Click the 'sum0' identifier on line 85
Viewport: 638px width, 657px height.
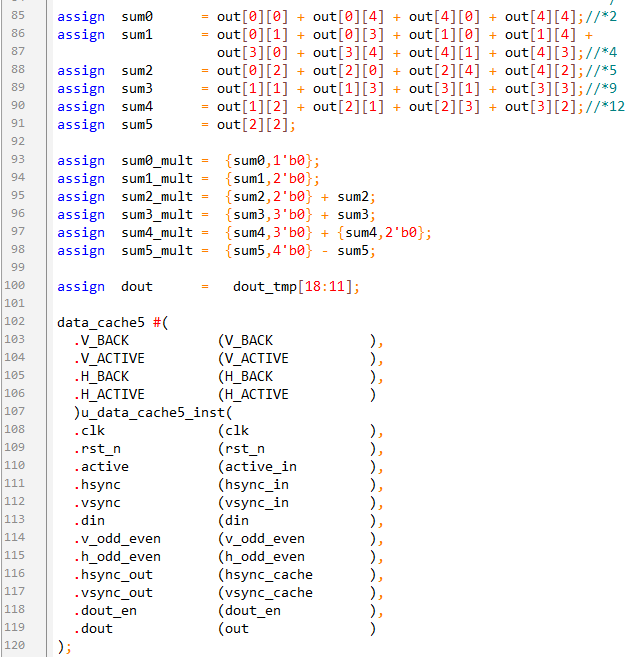137,17
